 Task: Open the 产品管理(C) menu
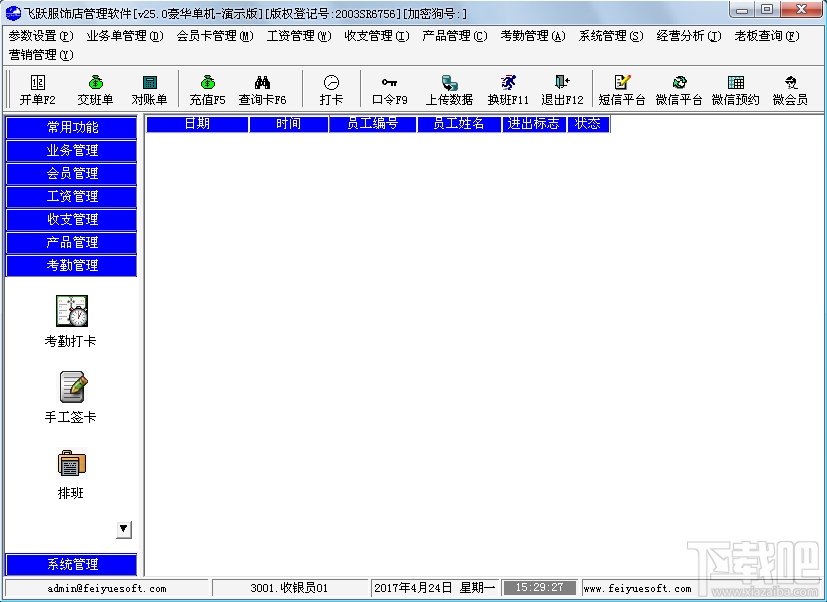click(455, 36)
